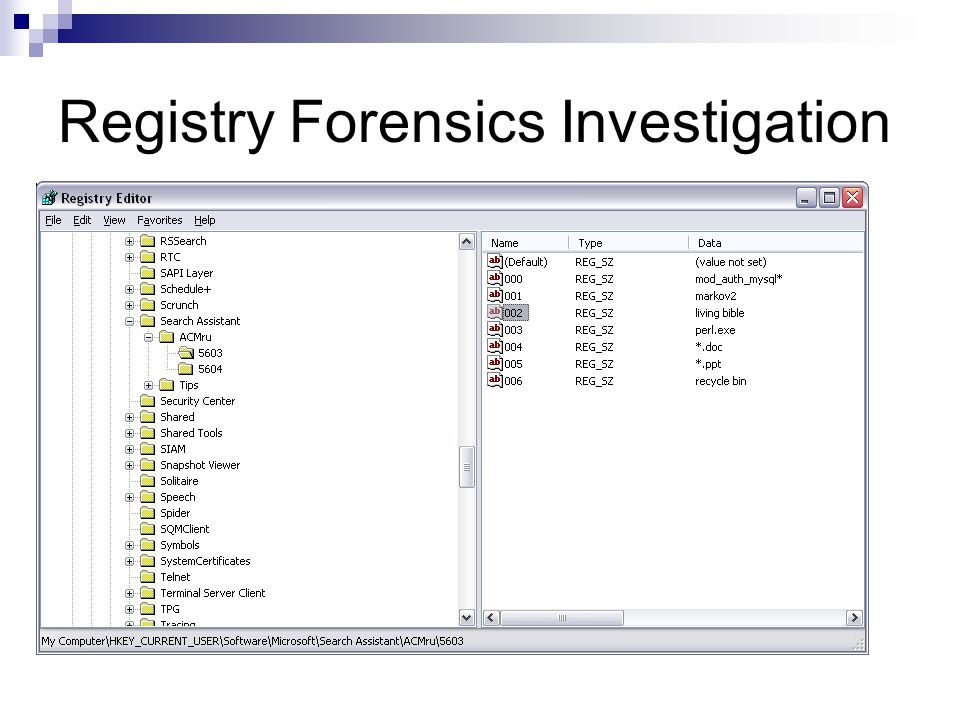Sort values by Type column header
Viewport: 960px width, 720px height.
pos(628,243)
